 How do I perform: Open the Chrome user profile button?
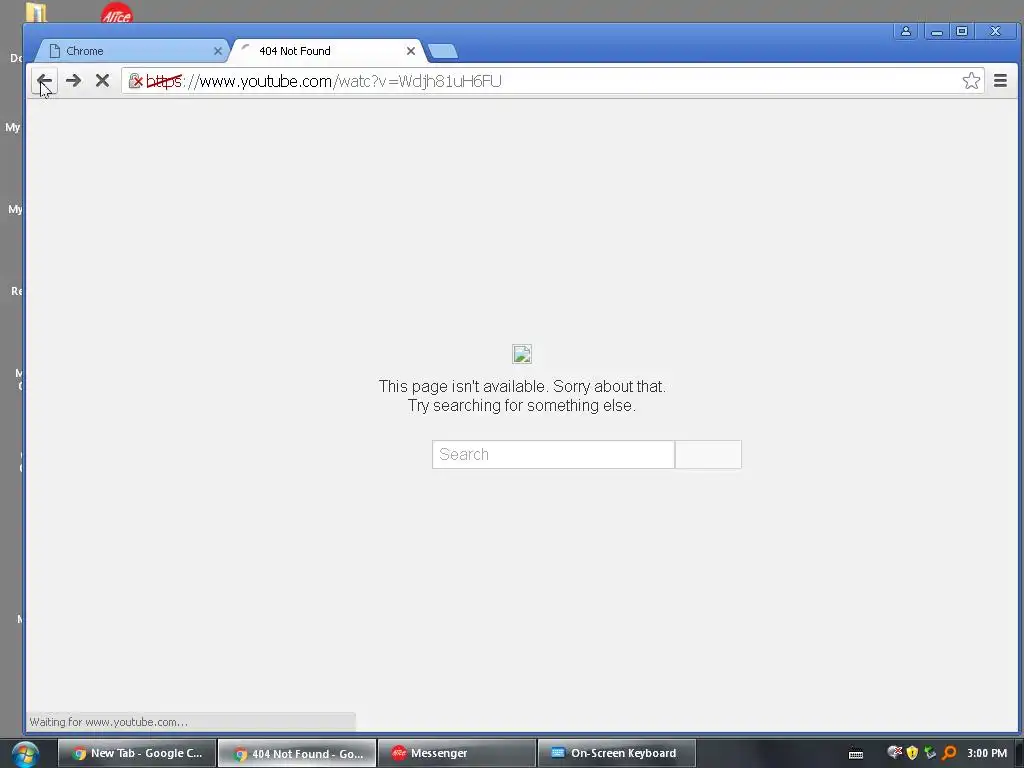[906, 31]
